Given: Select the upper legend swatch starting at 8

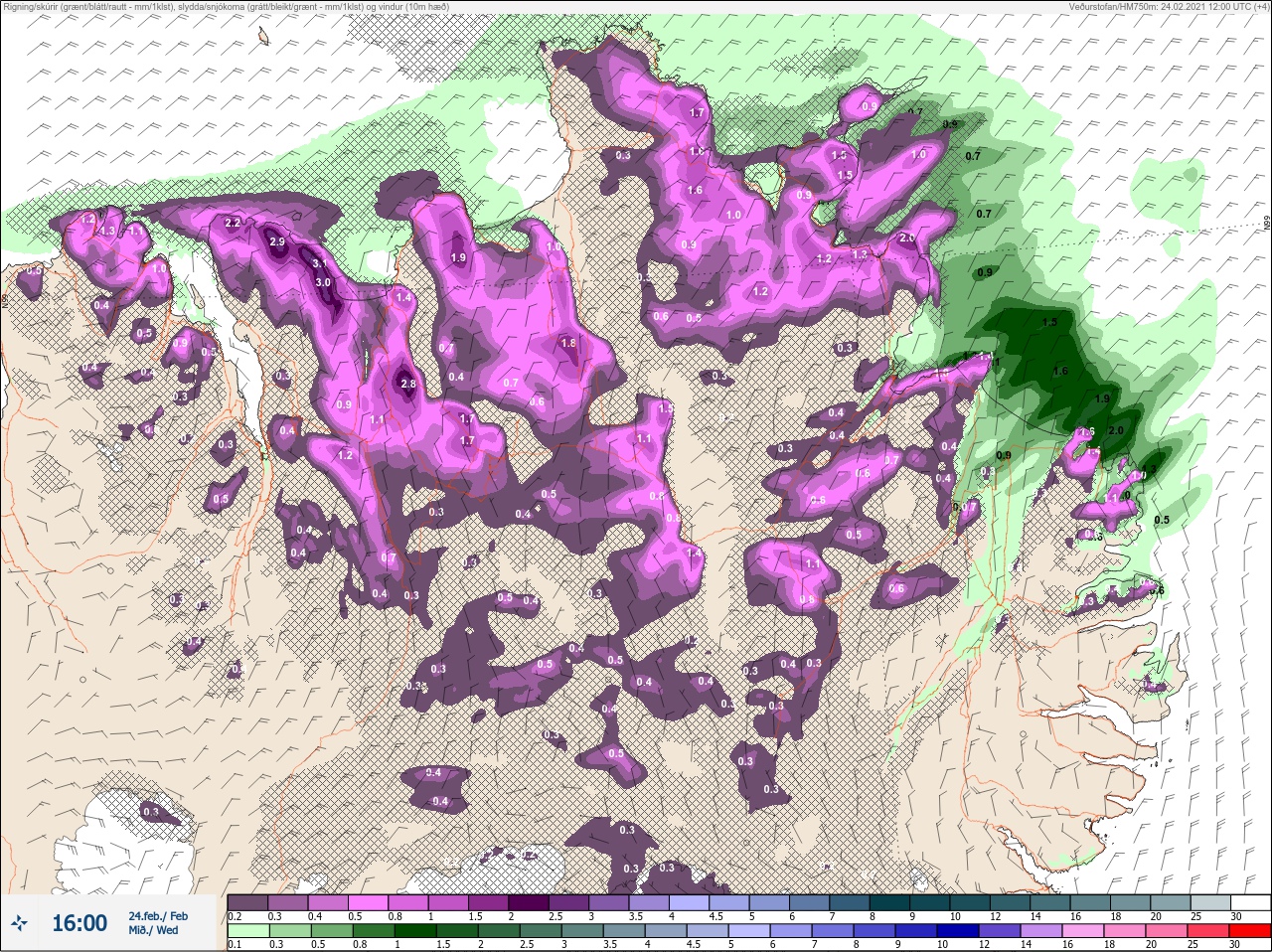Looking at the screenshot, I should pyautogui.click(x=891, y=901).
